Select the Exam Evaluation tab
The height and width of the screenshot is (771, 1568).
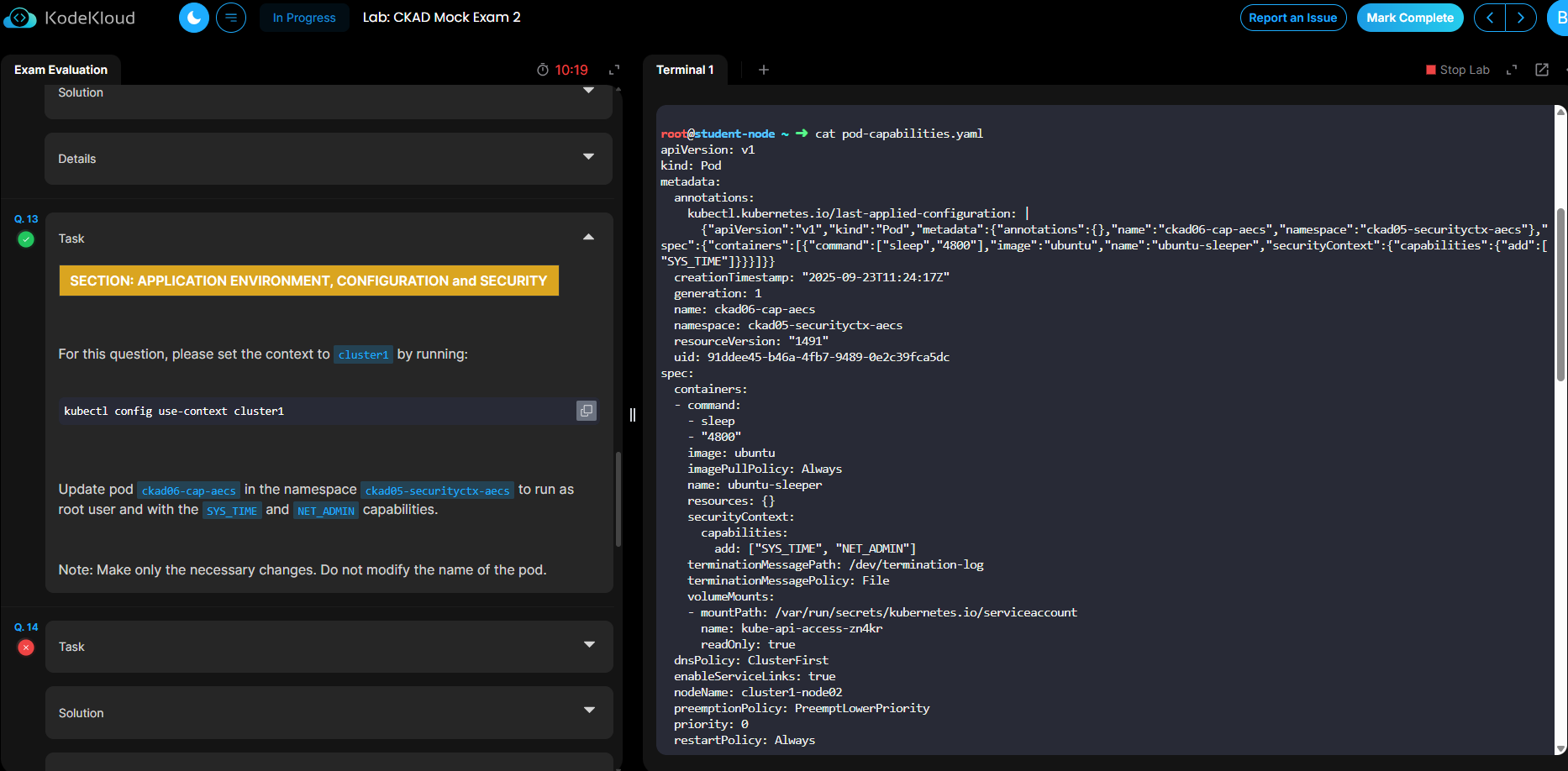click(x=61, y=70)
